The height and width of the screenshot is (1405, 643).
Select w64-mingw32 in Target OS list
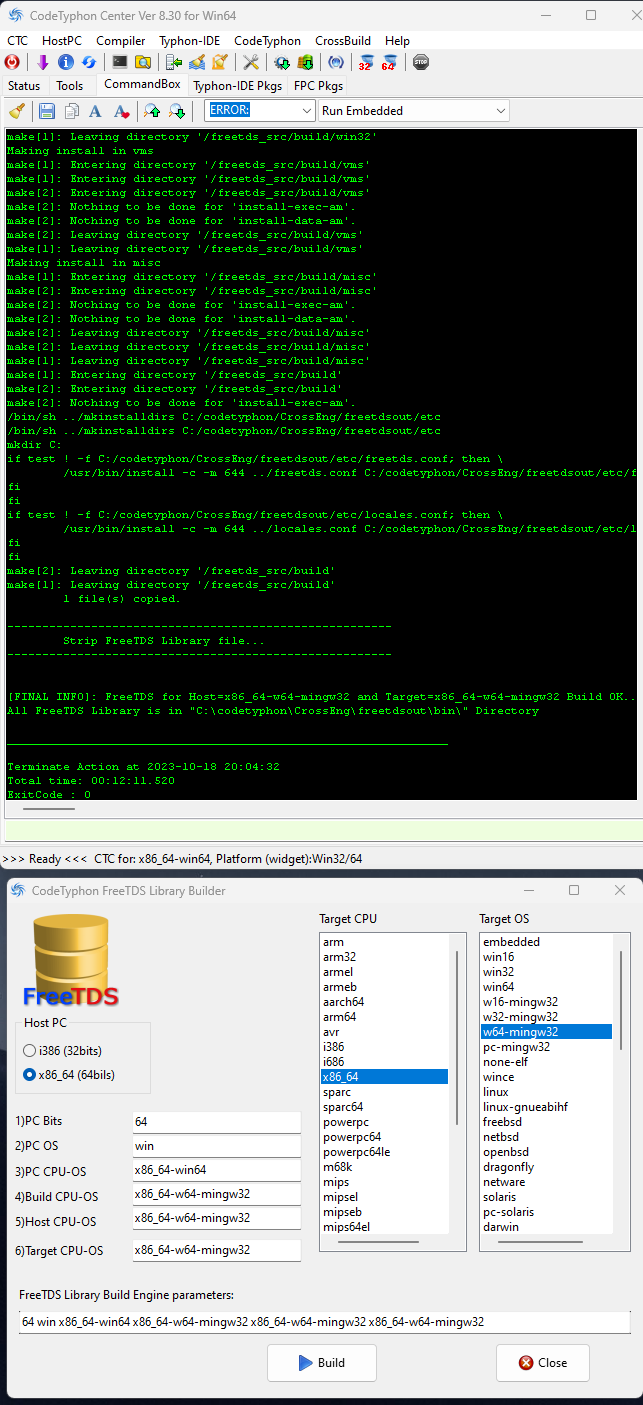546,1032
